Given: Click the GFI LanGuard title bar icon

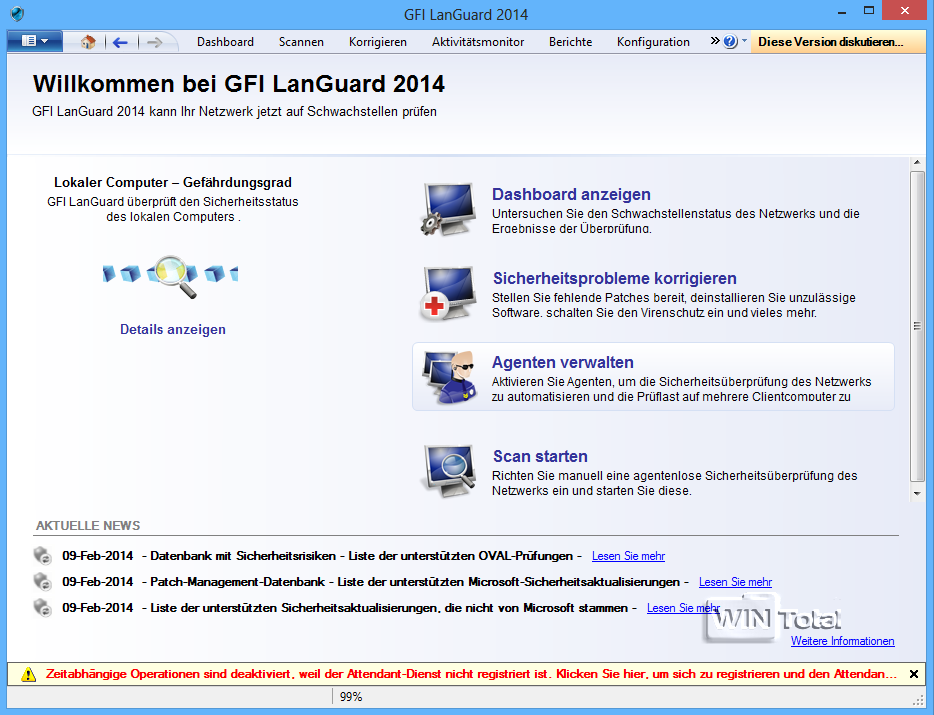Looking at the screenshot, I should (x=17, y=13).
